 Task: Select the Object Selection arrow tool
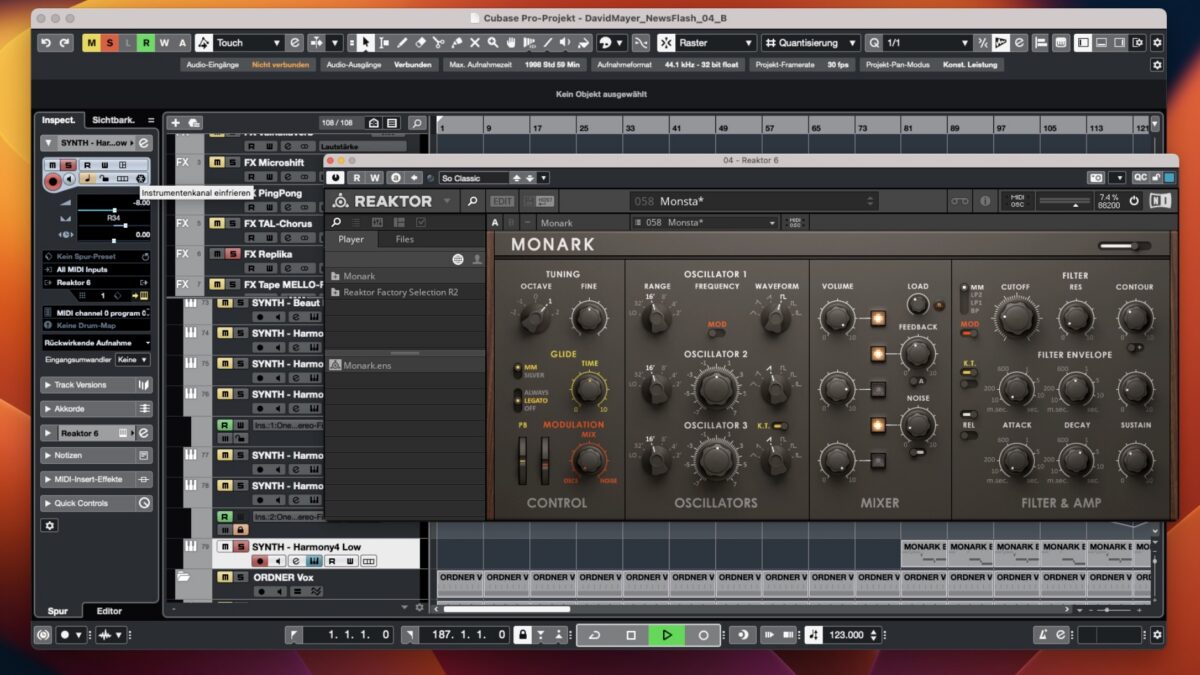[365, 43]
